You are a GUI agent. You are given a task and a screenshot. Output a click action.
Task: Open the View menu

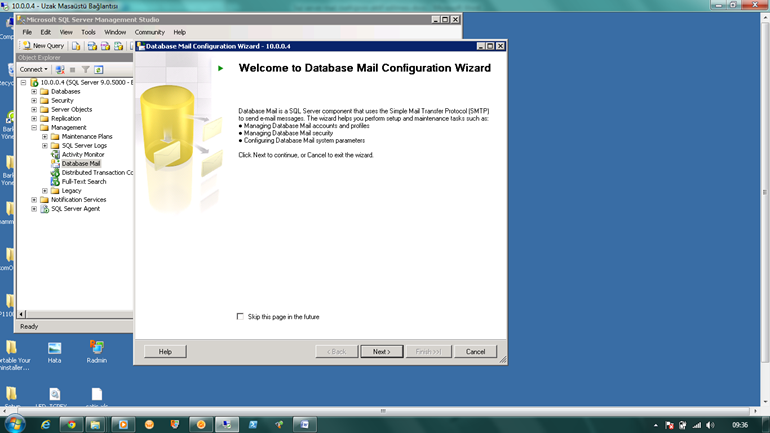click(x=66, y=32)
